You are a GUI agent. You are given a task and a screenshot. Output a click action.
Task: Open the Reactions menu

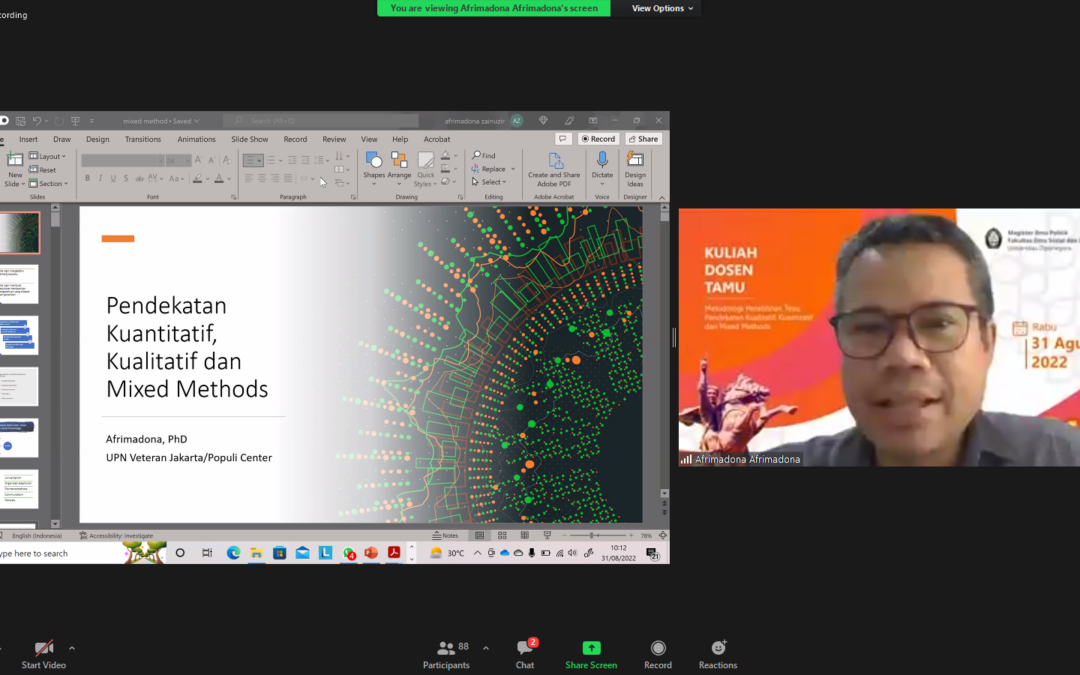pyautogui.click(x=718, y=653)
